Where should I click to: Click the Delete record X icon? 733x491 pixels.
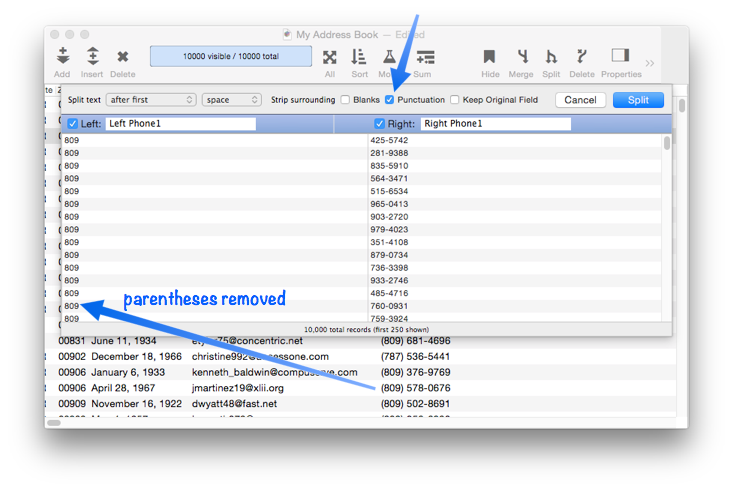tap(122, 58)
